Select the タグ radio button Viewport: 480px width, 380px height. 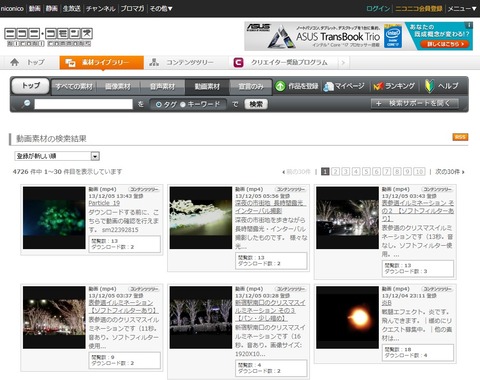159,105
